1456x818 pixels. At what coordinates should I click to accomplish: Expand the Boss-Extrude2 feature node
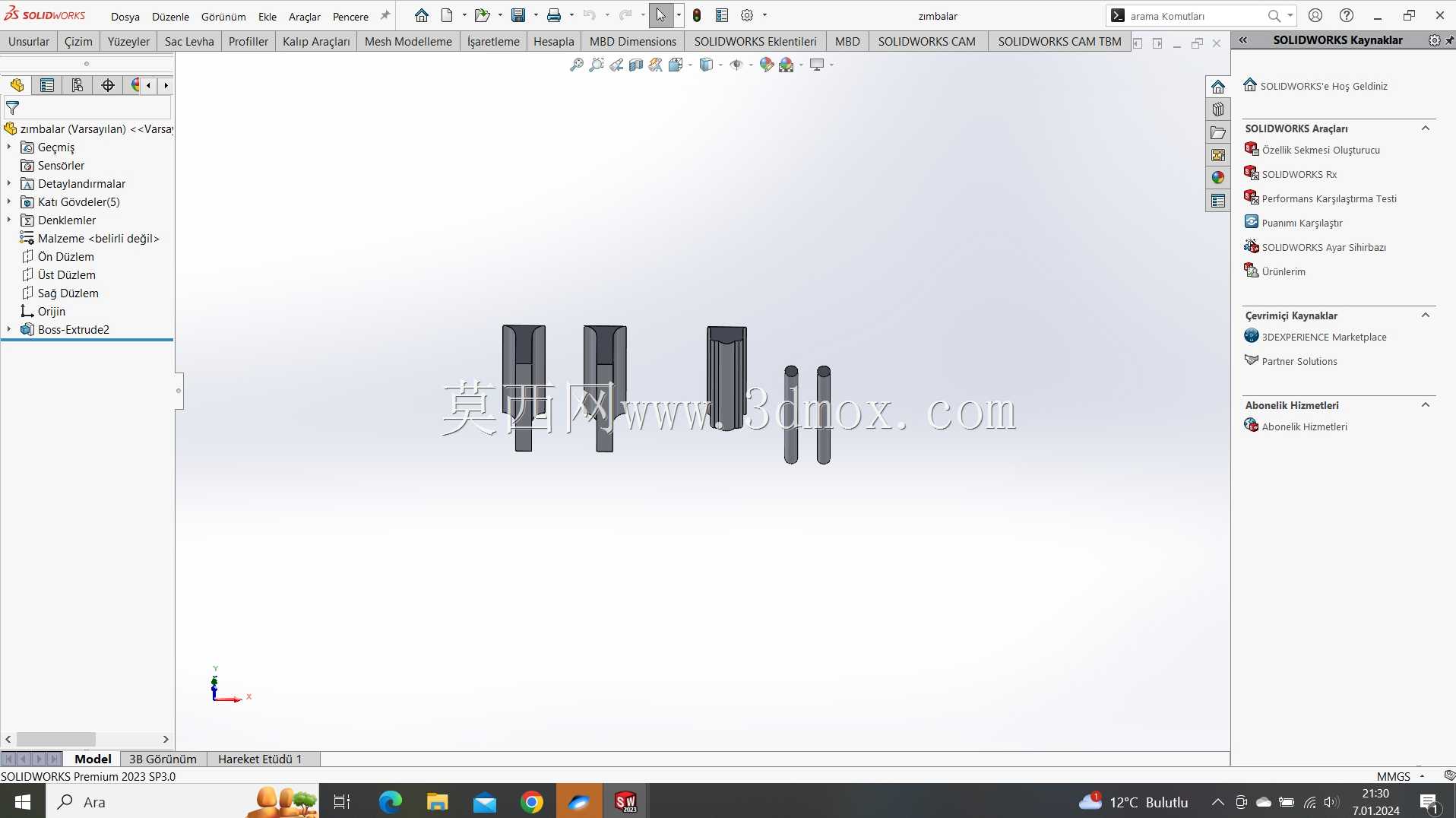(9, 329)
